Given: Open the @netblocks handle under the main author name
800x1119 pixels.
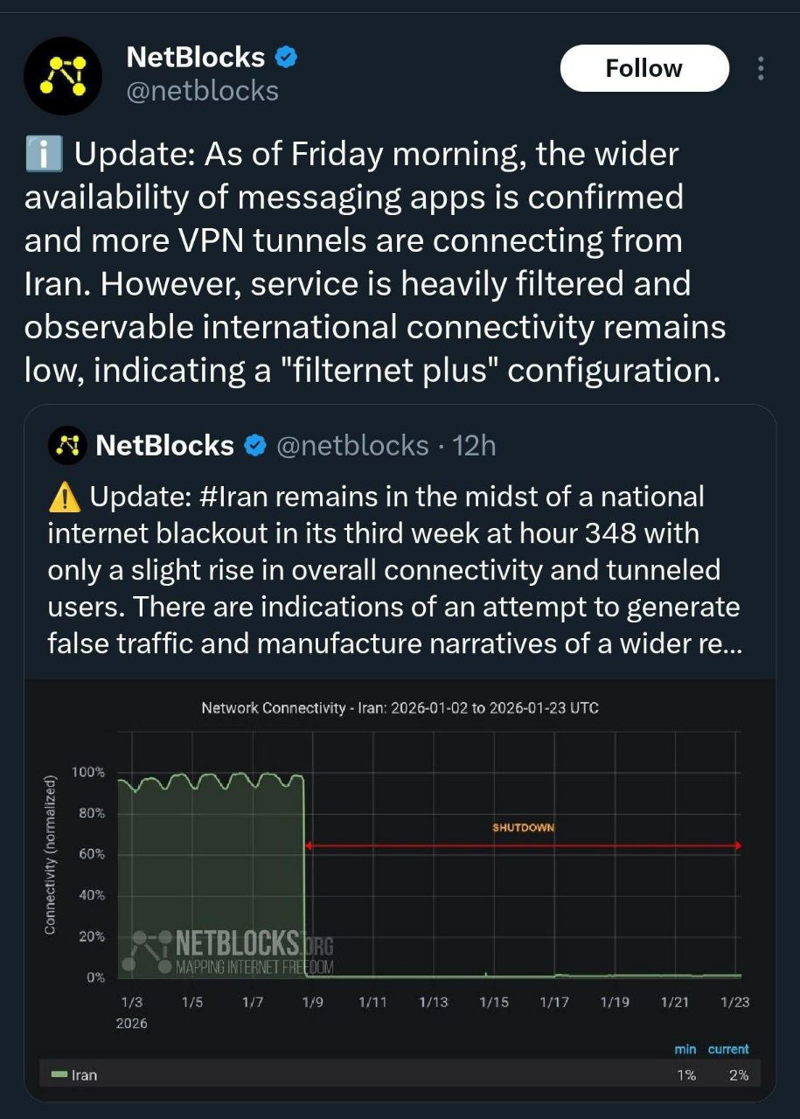Looking at the screenshot, I should [x=202, y=92].
